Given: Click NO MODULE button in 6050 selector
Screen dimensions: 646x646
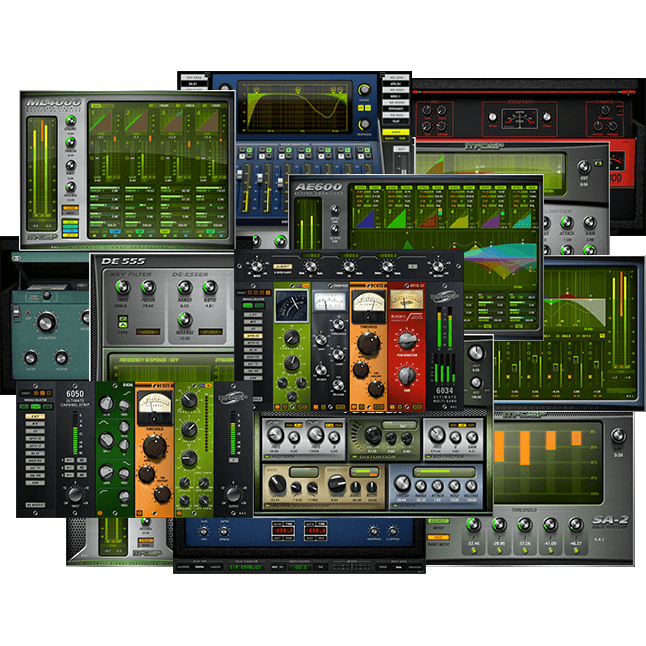Looking at the screenshot, I should 35,505.
